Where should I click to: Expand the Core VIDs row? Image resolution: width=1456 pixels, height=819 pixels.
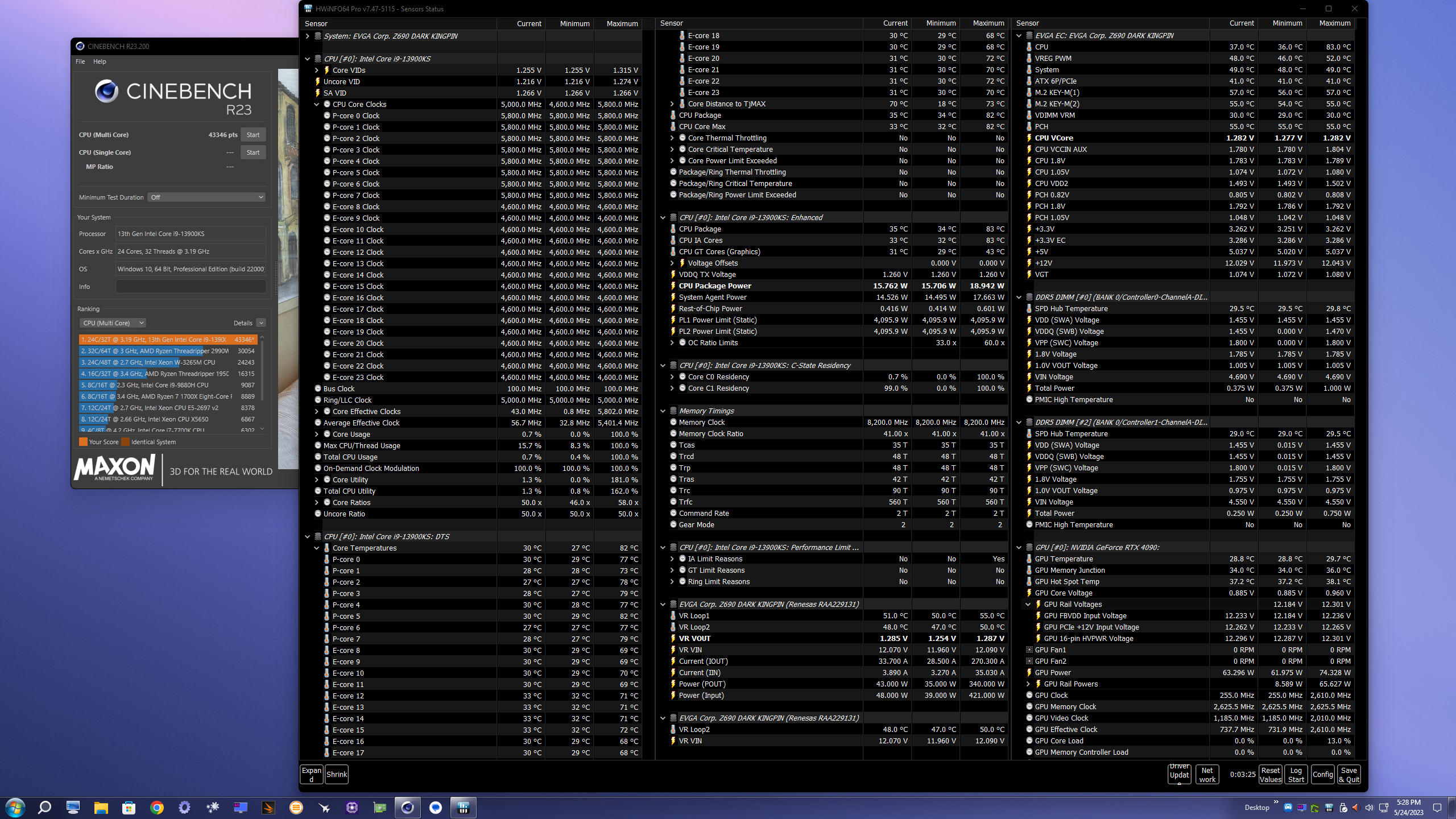click(x=317, y=70)
